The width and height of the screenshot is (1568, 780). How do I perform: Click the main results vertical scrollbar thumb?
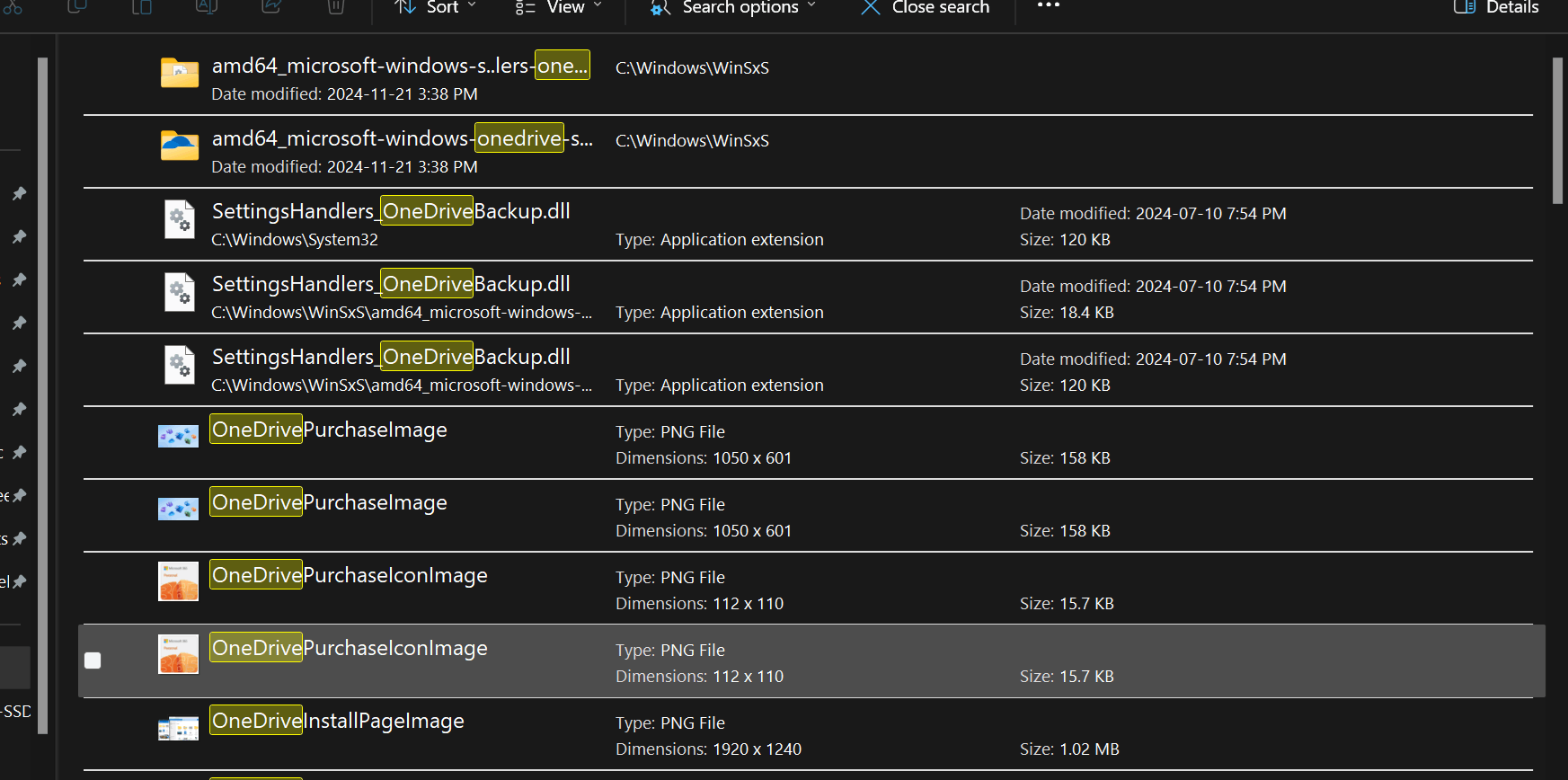(x=1558, y=131)
